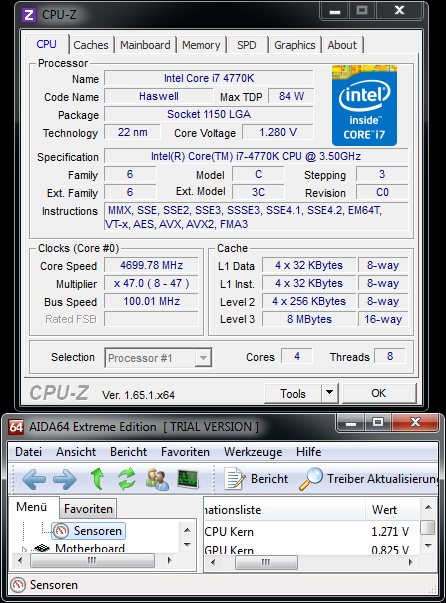The image size is (446, 603).
Task: Maximize the AIDA64 window
Action: click(378, 422)
